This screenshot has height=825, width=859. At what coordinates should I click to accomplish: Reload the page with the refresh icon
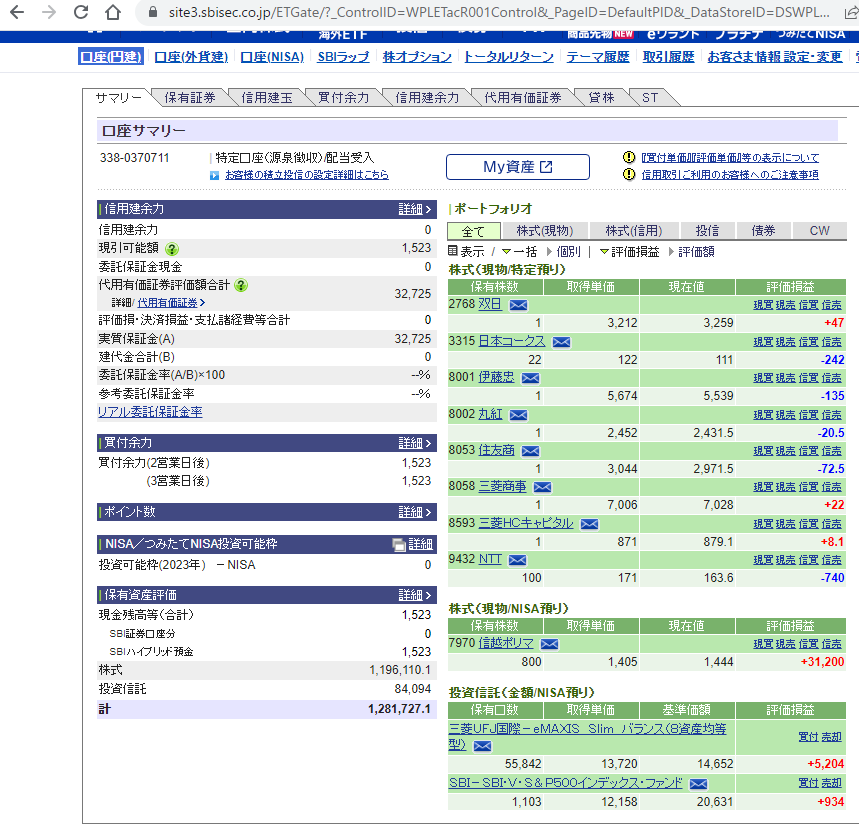tap(81, 12)
